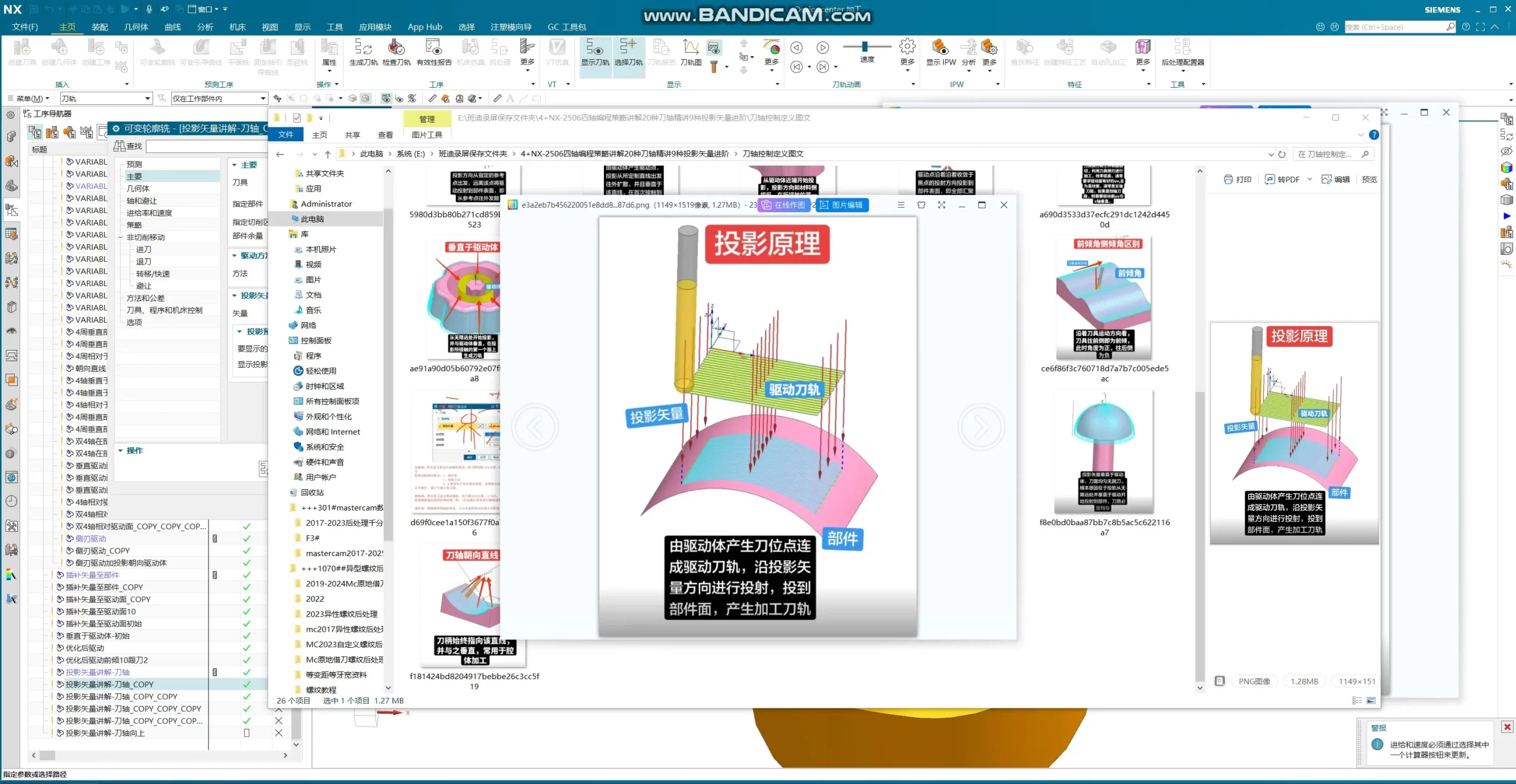
Task: Toggle the 显示刀轨 display toolpath icon
Action: point(595,49)
